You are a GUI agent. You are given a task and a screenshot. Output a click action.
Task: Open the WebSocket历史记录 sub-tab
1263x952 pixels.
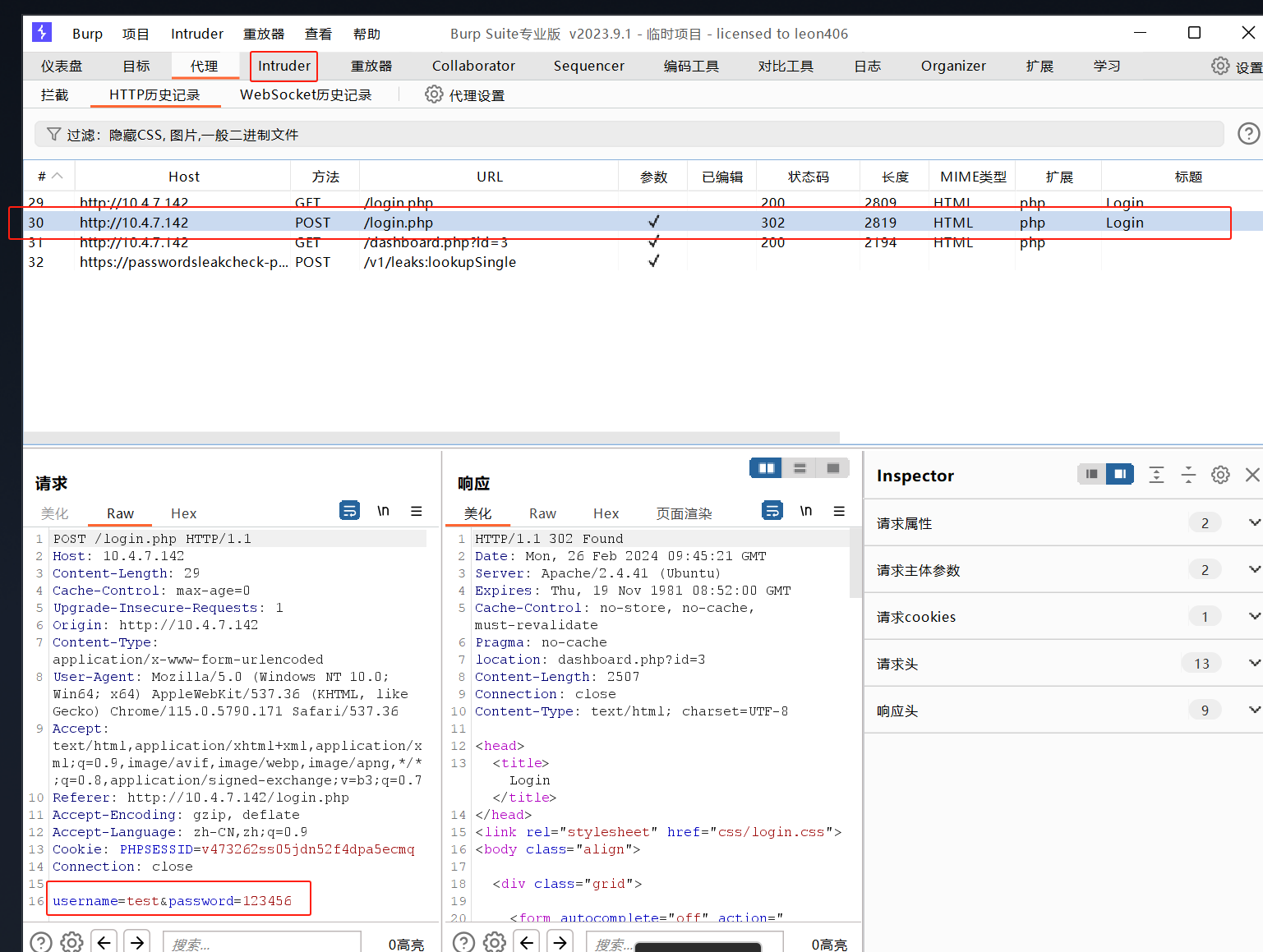306,94
